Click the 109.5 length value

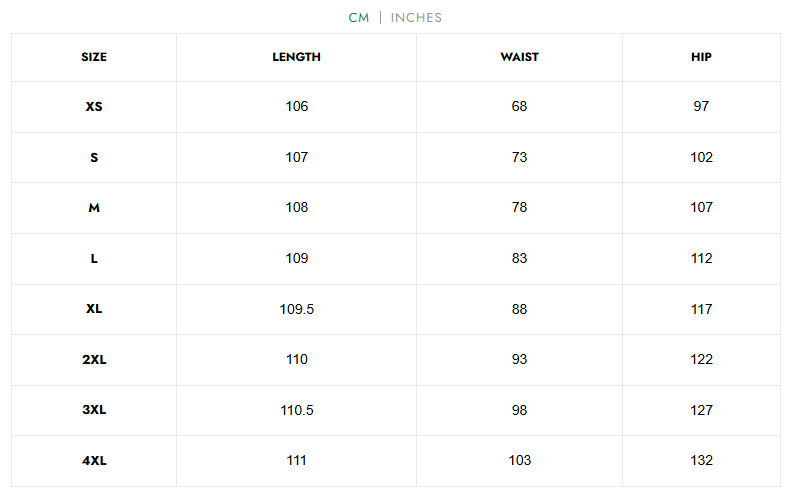coord(296,309)
